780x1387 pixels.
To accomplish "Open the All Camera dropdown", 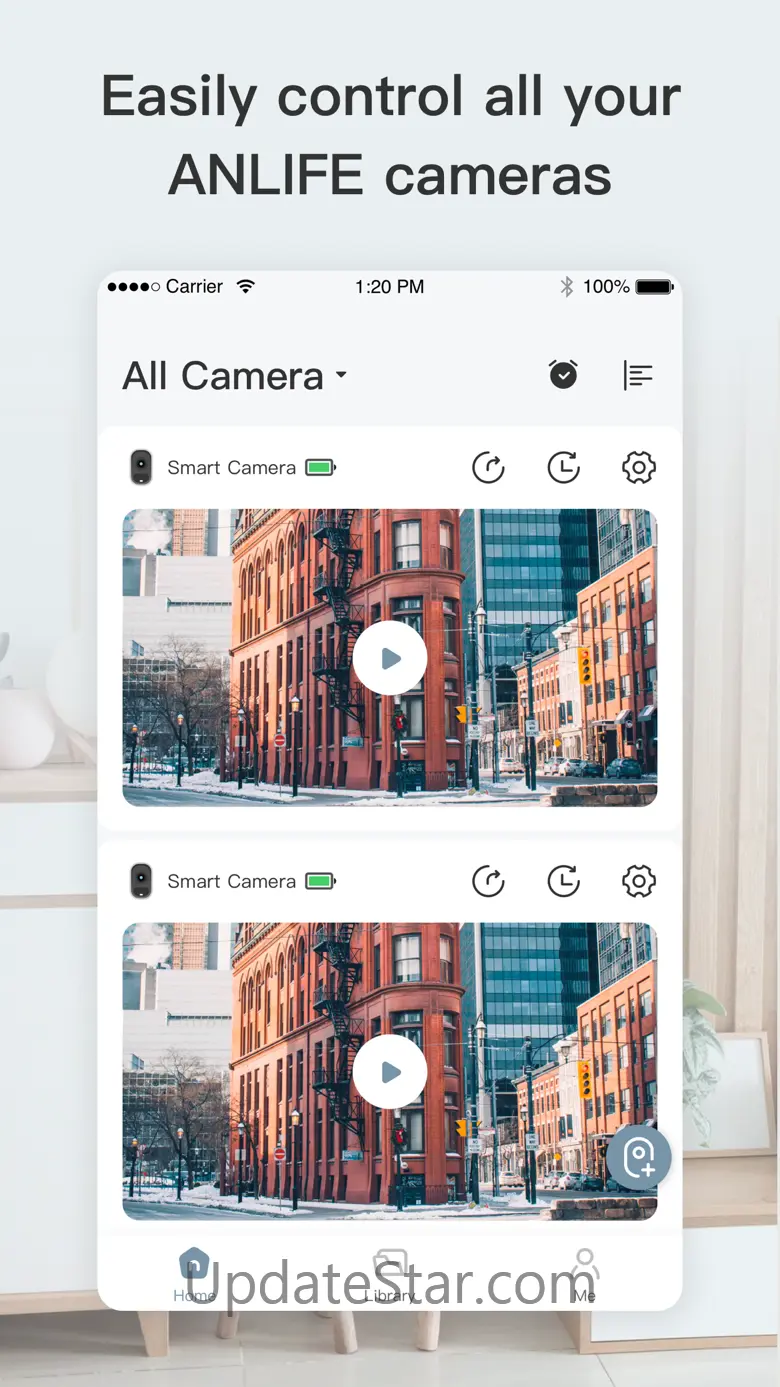I will coord(234,376).
